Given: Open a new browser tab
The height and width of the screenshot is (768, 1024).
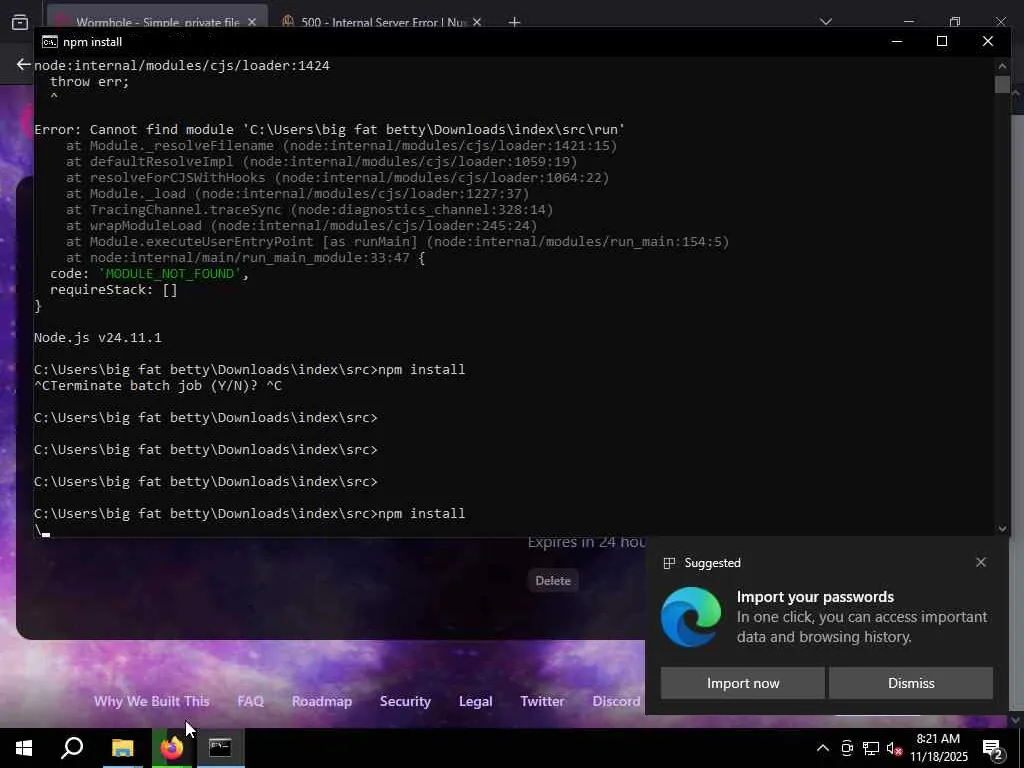Looking at the screenshot, I should (514, 22).
